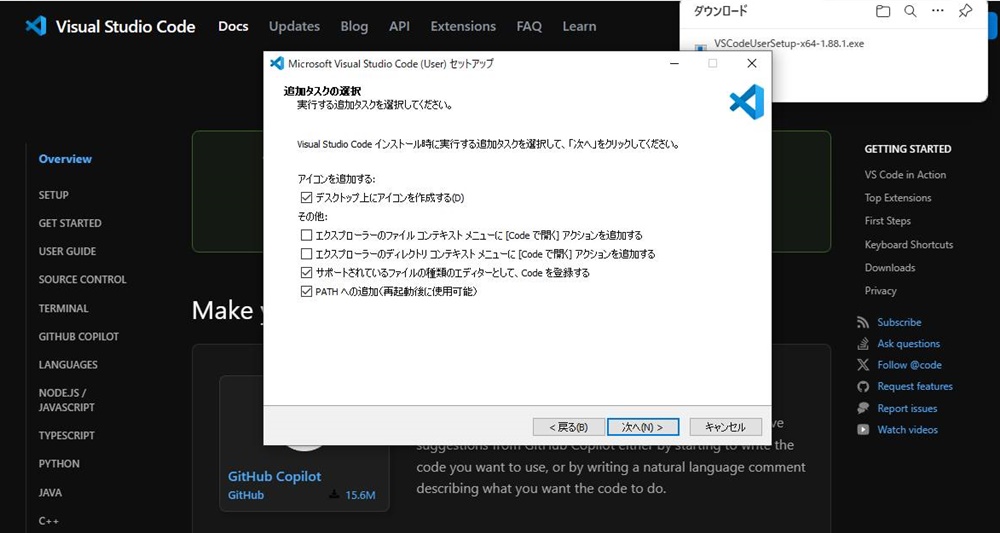
Task: Click the Subscribe link in the sidebar
Action: tap(899, 323)
